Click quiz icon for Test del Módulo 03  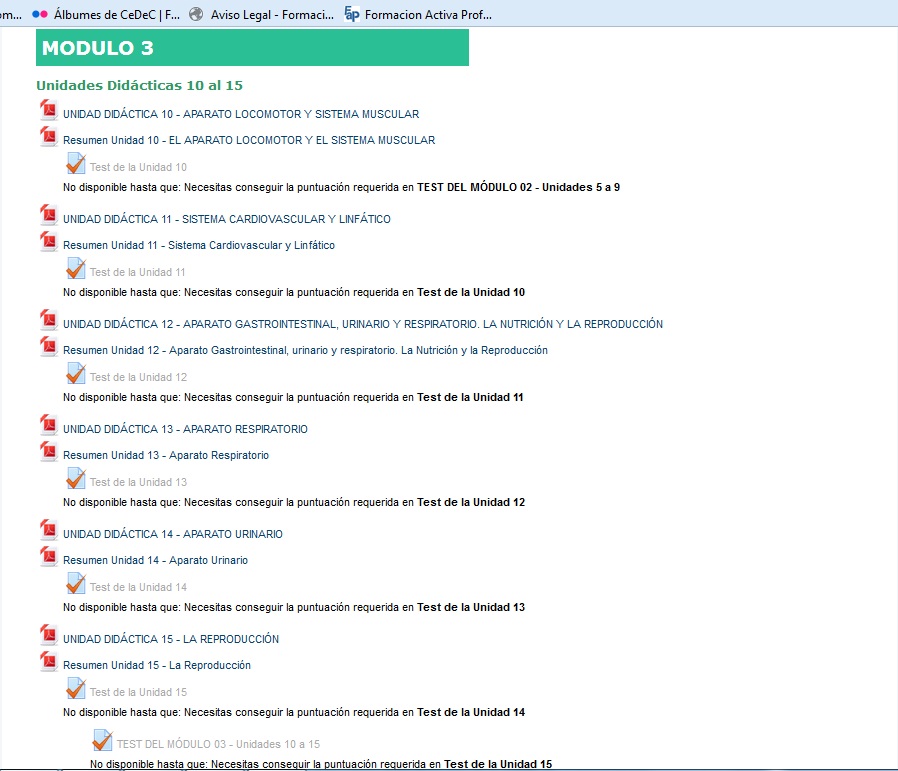tap(102, 742)
